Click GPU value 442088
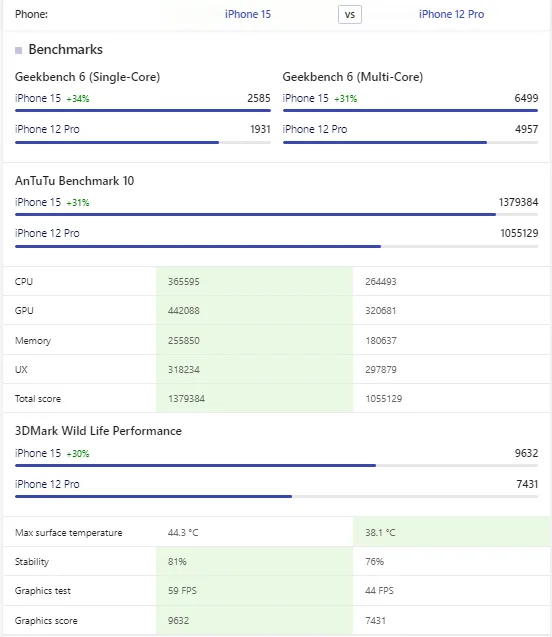The width and height of the screenshot is (552, 637). 184,311
